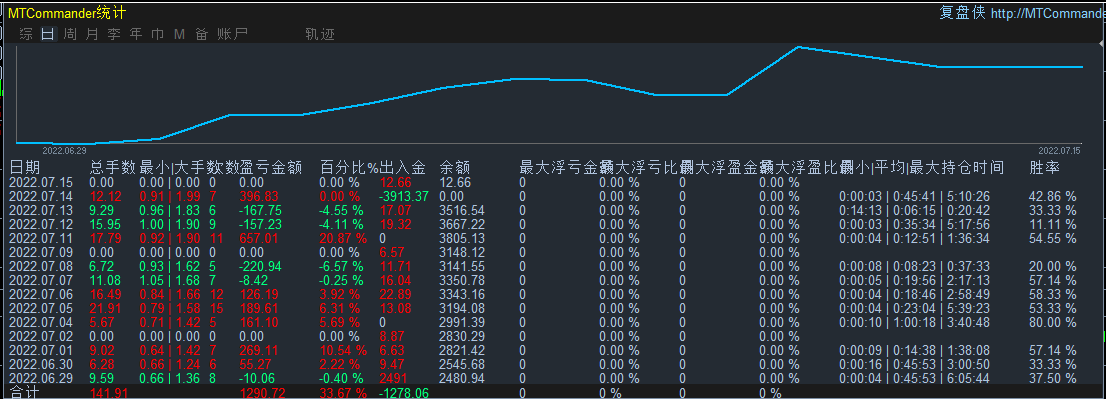Click the 80.00 % win rate cell

point(1053,322)
